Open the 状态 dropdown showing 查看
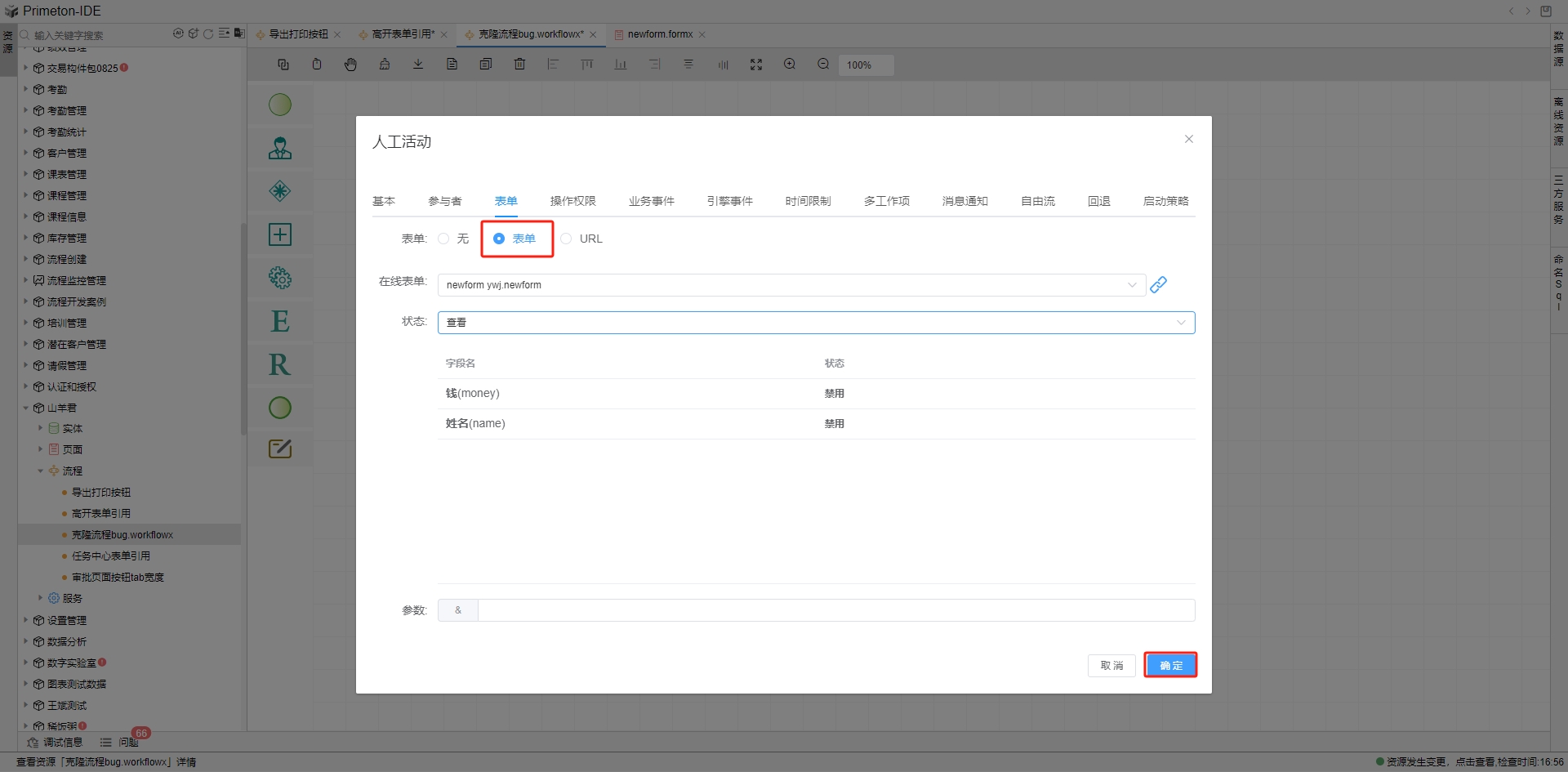This screenshot has height=772, width=1568. click(815, 323)
